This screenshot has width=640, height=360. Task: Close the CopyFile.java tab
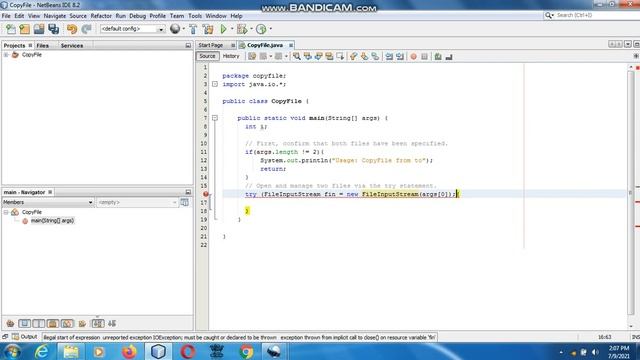(x=291, y=45)
